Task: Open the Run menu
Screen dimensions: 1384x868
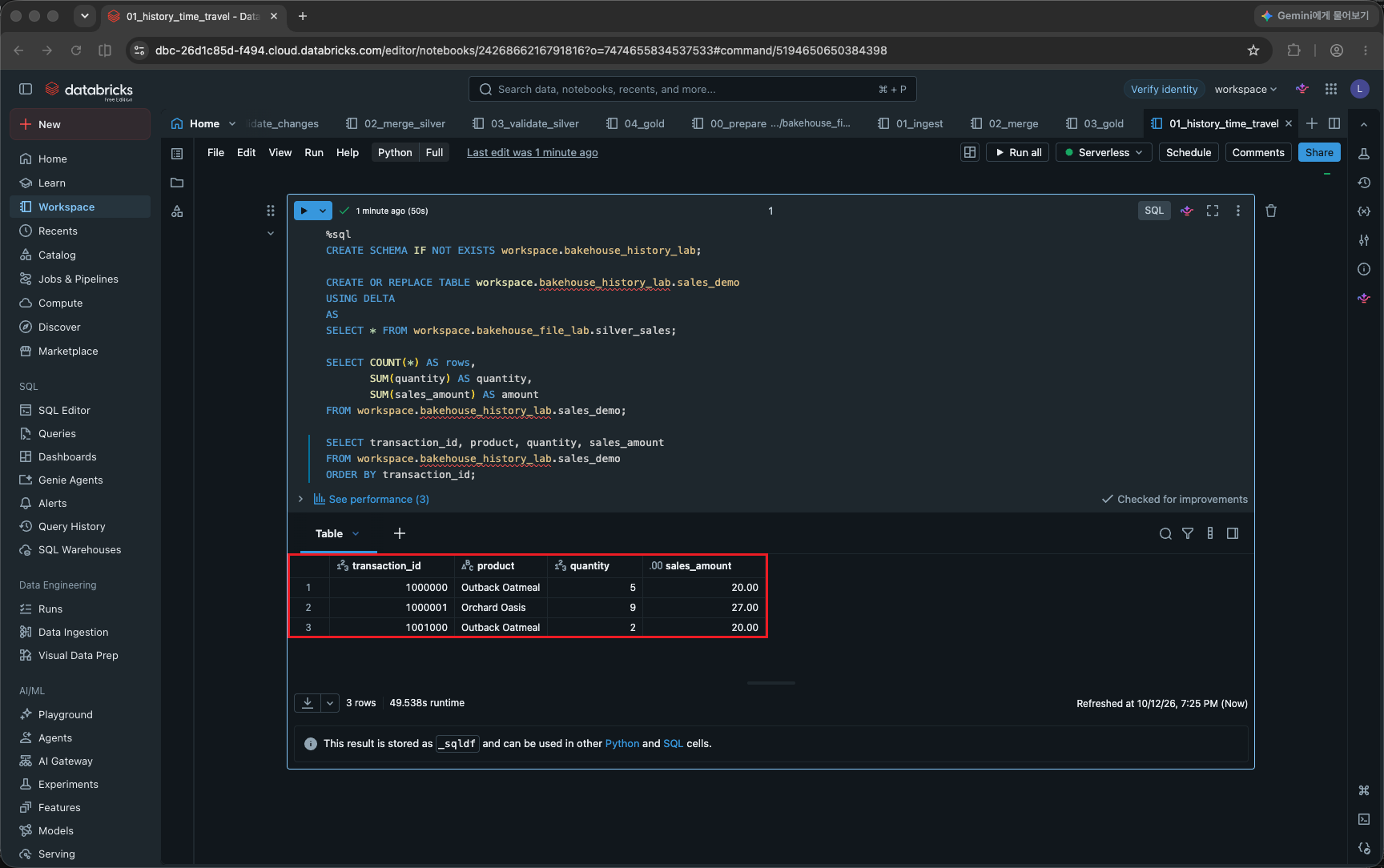Action: tap(314, 153)
